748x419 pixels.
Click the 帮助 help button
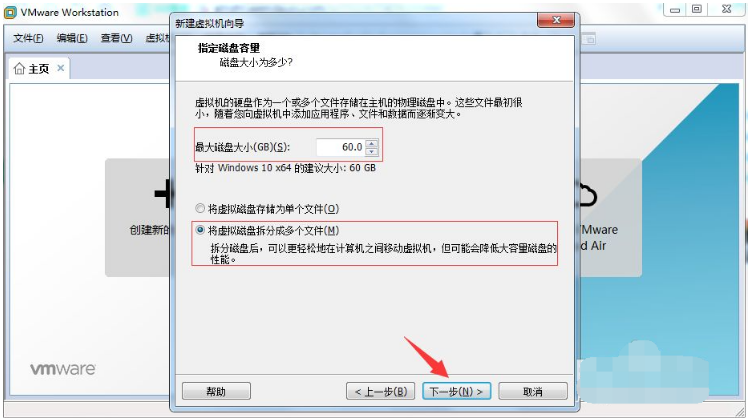[216, 392]
